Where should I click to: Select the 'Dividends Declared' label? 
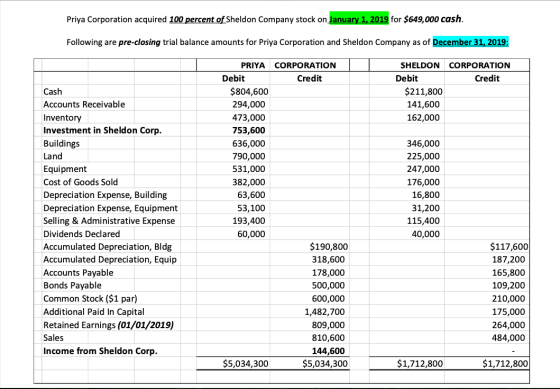pos(81,234)
